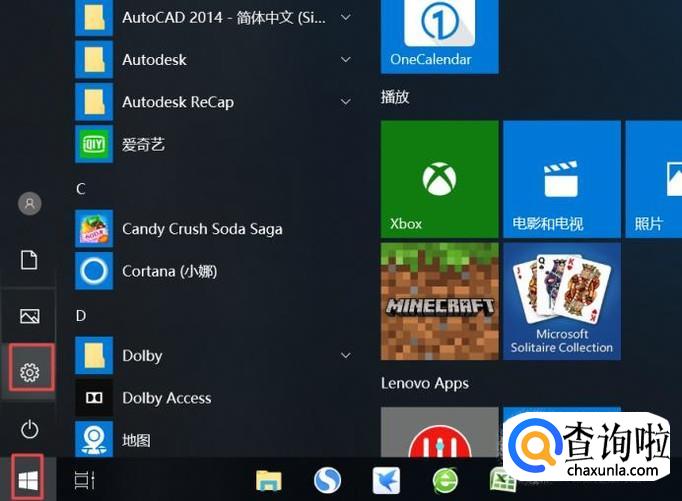
Task: Open Excel from the taskbar
Action: (x=502, y=480)
